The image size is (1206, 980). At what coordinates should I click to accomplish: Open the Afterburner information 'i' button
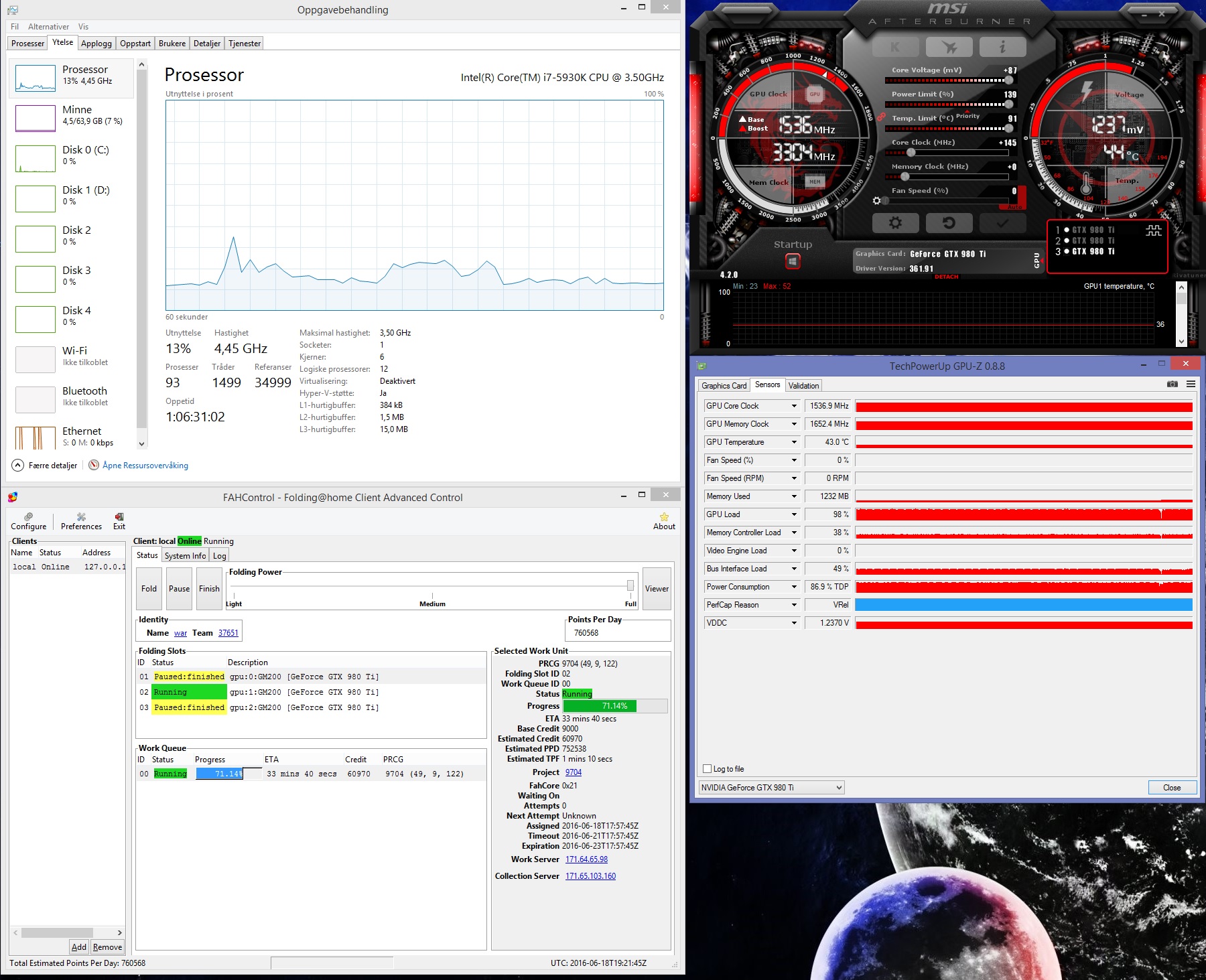coord(1002,47)
